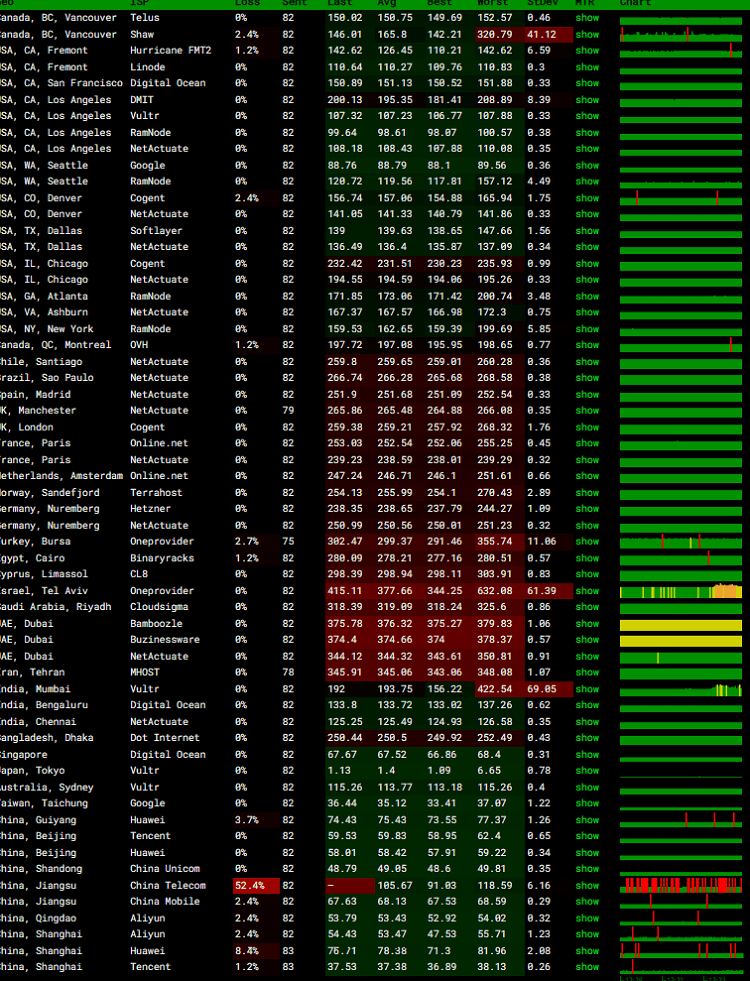Select the 52.4% loss cell

click(256, 885)
